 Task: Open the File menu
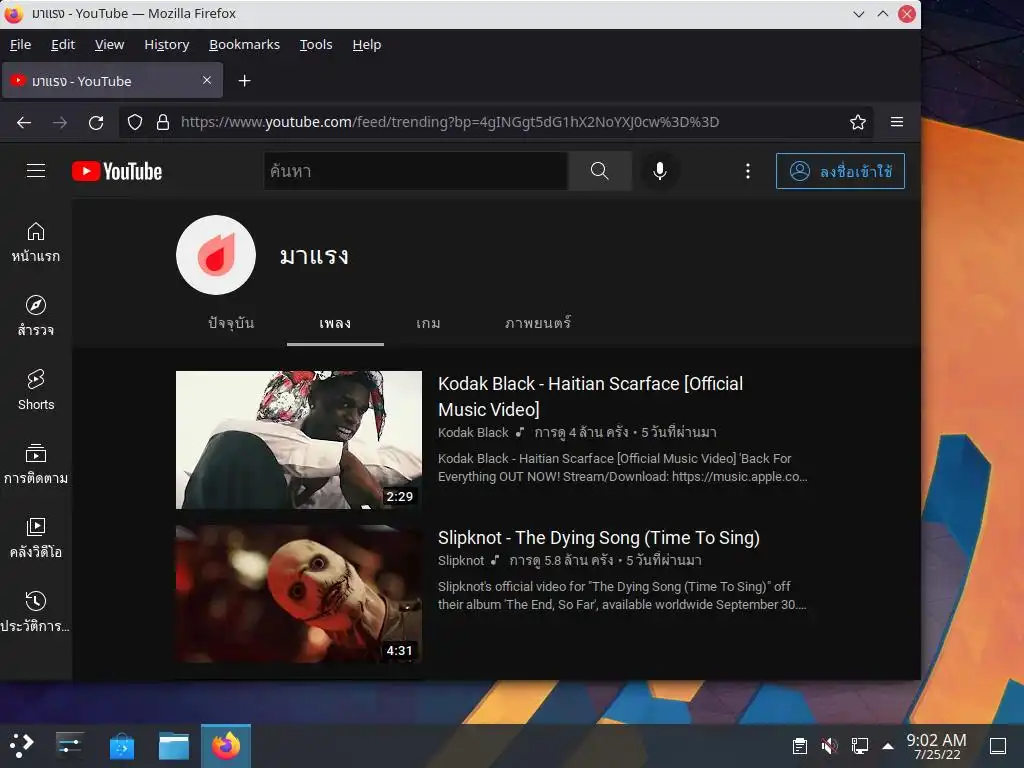(x=20, y=44)
